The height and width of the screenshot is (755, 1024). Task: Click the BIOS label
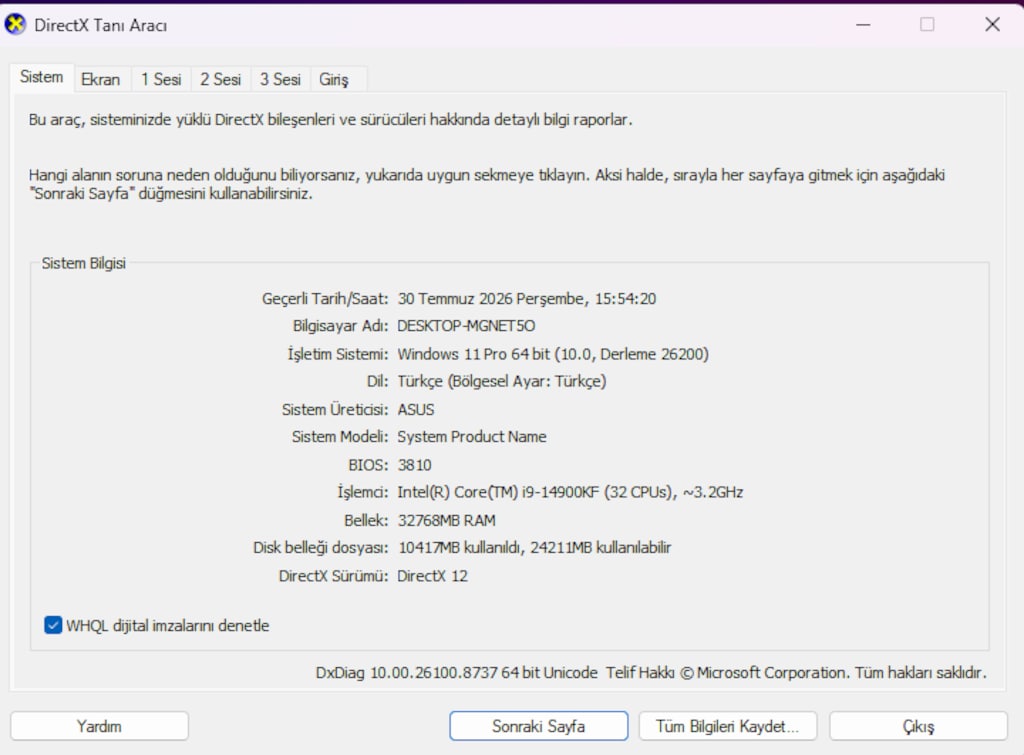click(368, 465)
